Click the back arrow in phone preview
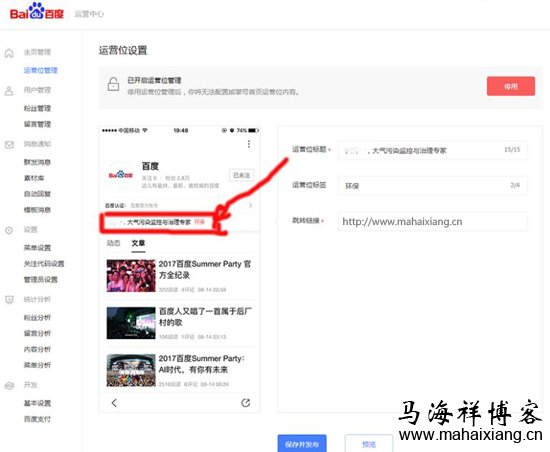The width and height of the screenshot is (550, 452). pyautogui.click(x=114, y=403)
